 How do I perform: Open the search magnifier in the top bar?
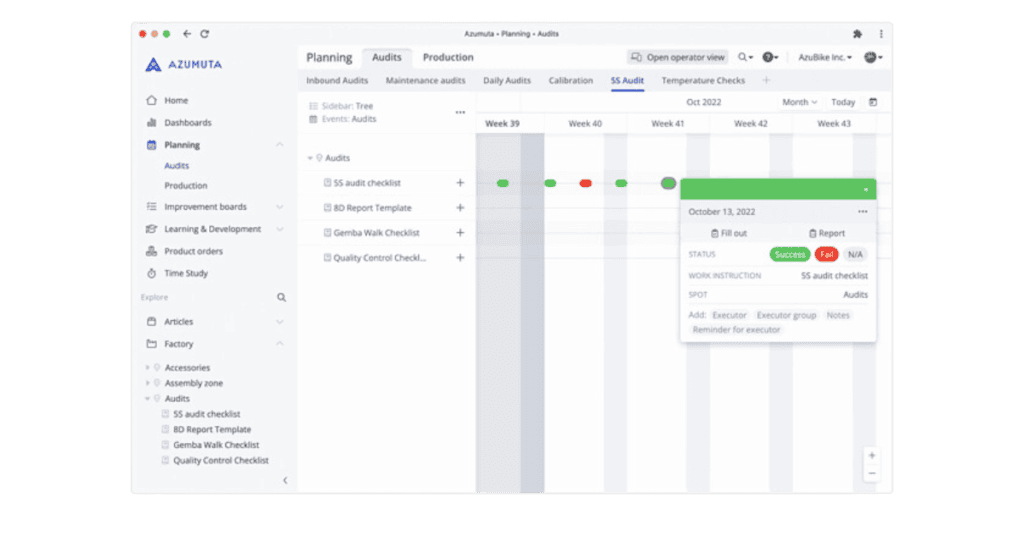[745, 57]
